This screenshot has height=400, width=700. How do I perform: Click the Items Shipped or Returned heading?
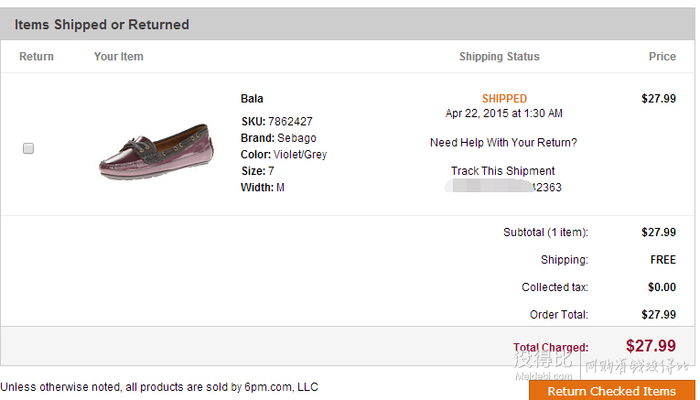point(102,25)
